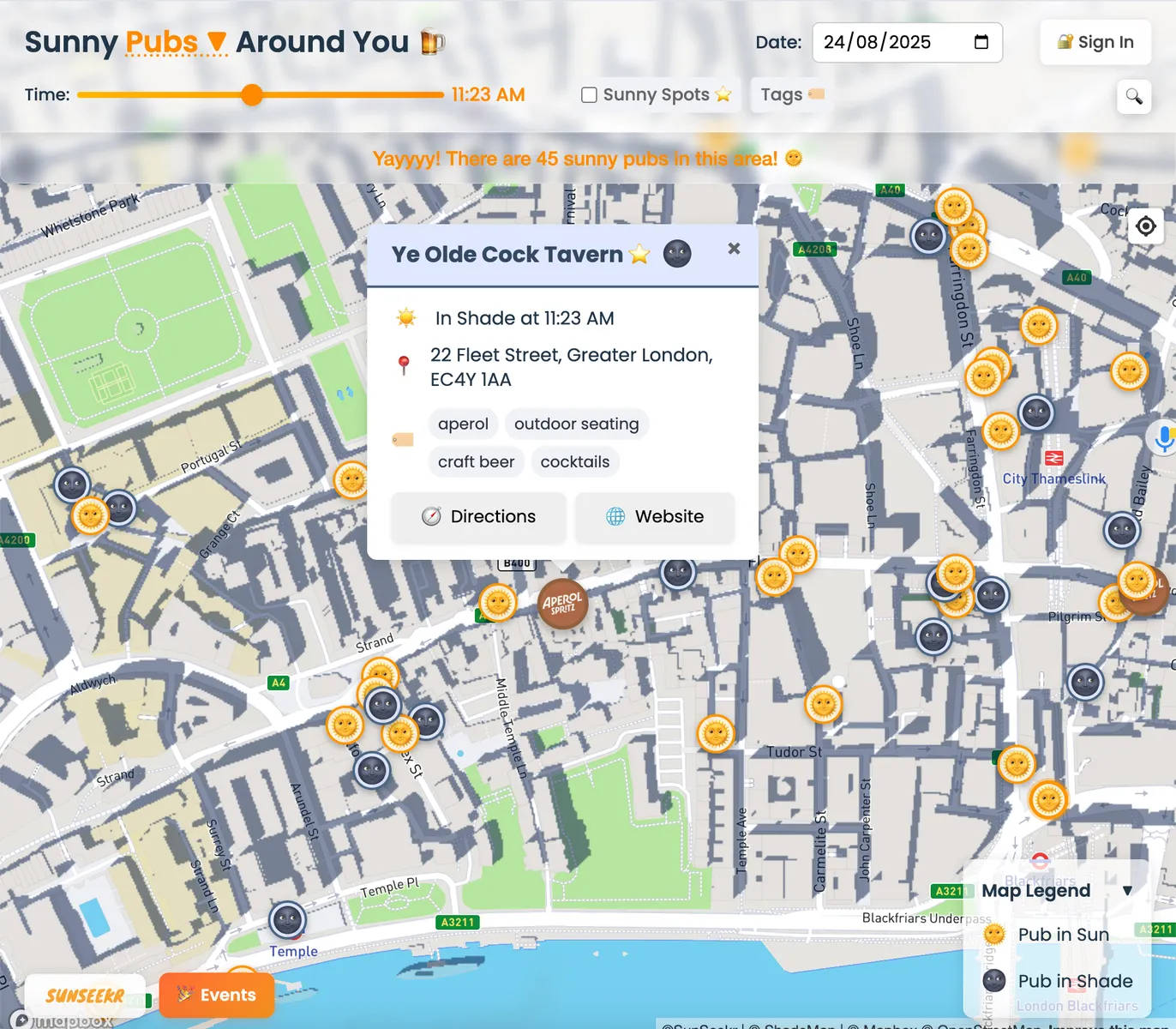Open the pub's Website link
This screenshot has height=1029, width=1176.
coord(655,517)
